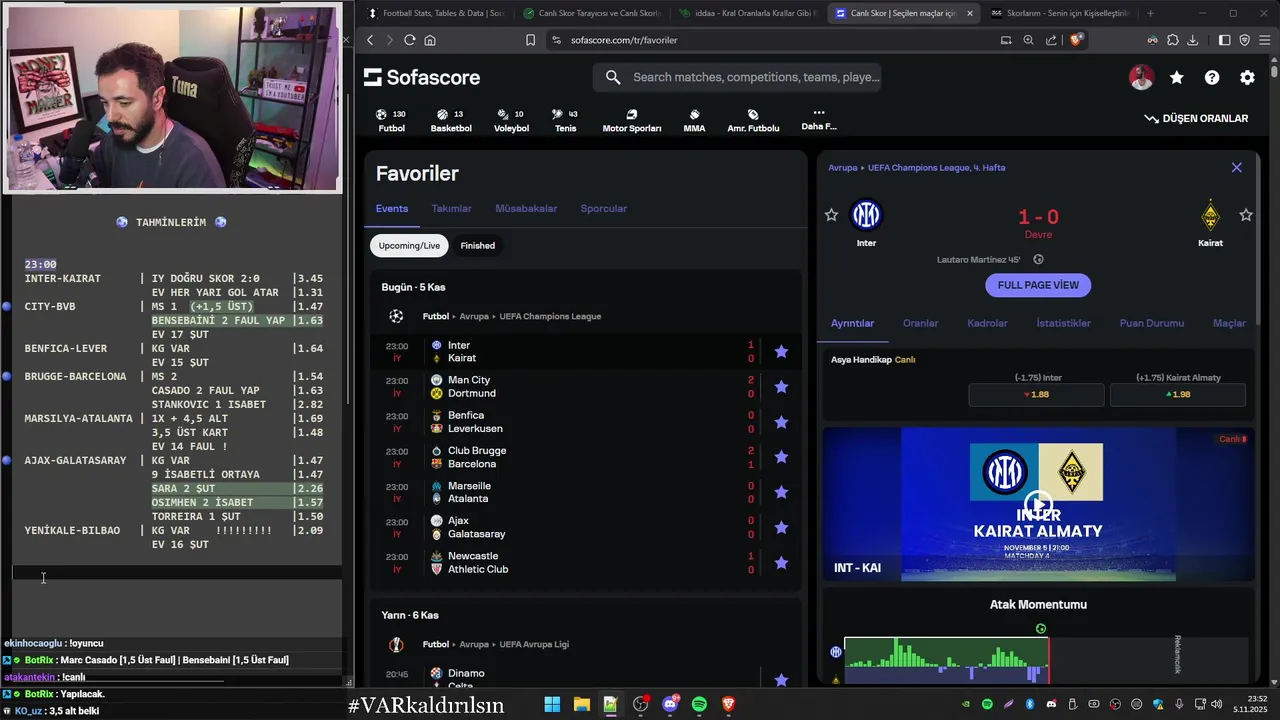
Task: Open the help question mark icon
Action: coord(1212,78)
